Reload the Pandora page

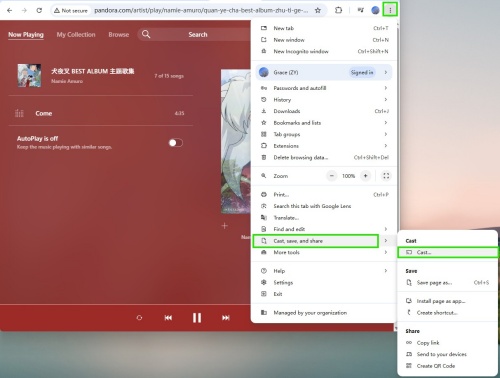point(39,10)
